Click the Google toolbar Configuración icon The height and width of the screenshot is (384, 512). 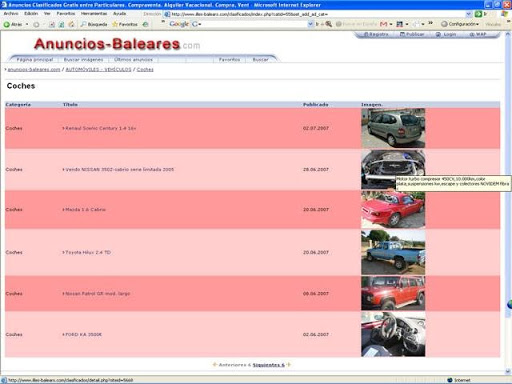click(444, 24)
